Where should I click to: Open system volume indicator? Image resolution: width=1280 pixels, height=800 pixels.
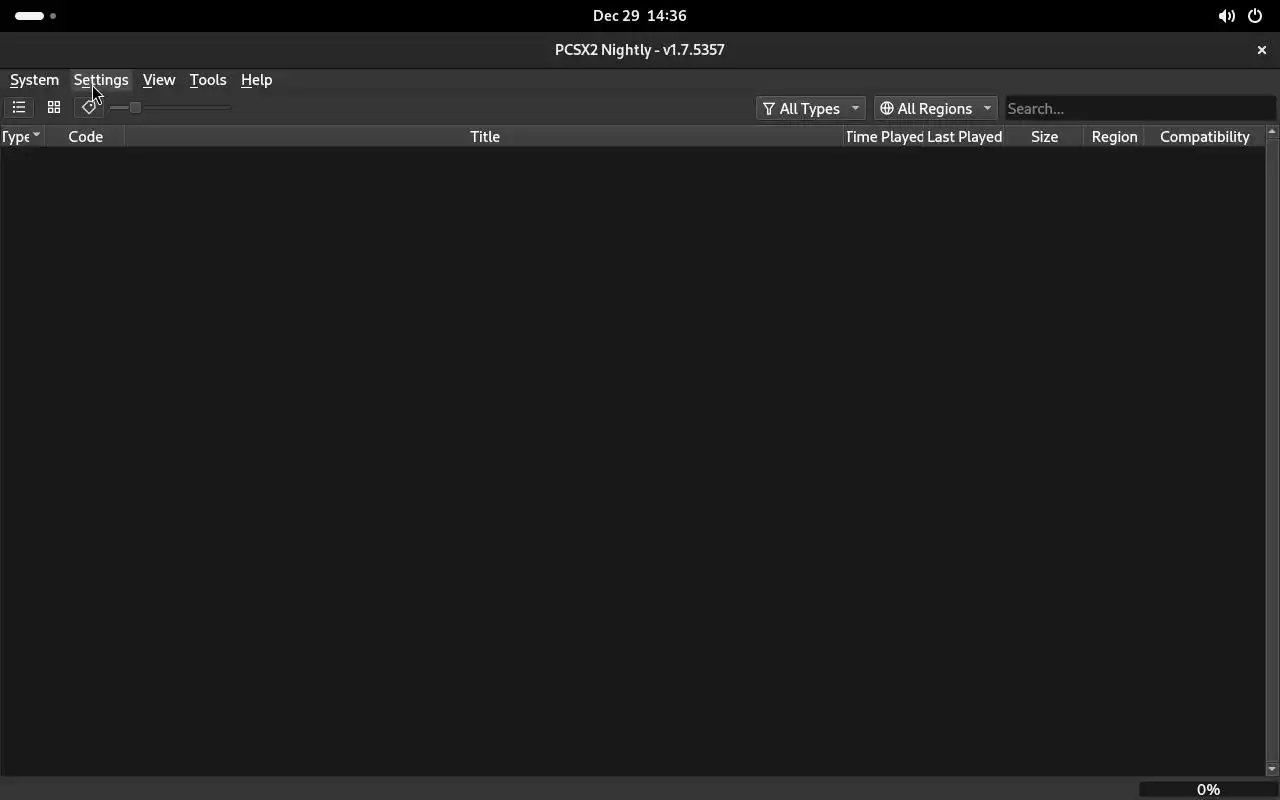(1226, 16)
